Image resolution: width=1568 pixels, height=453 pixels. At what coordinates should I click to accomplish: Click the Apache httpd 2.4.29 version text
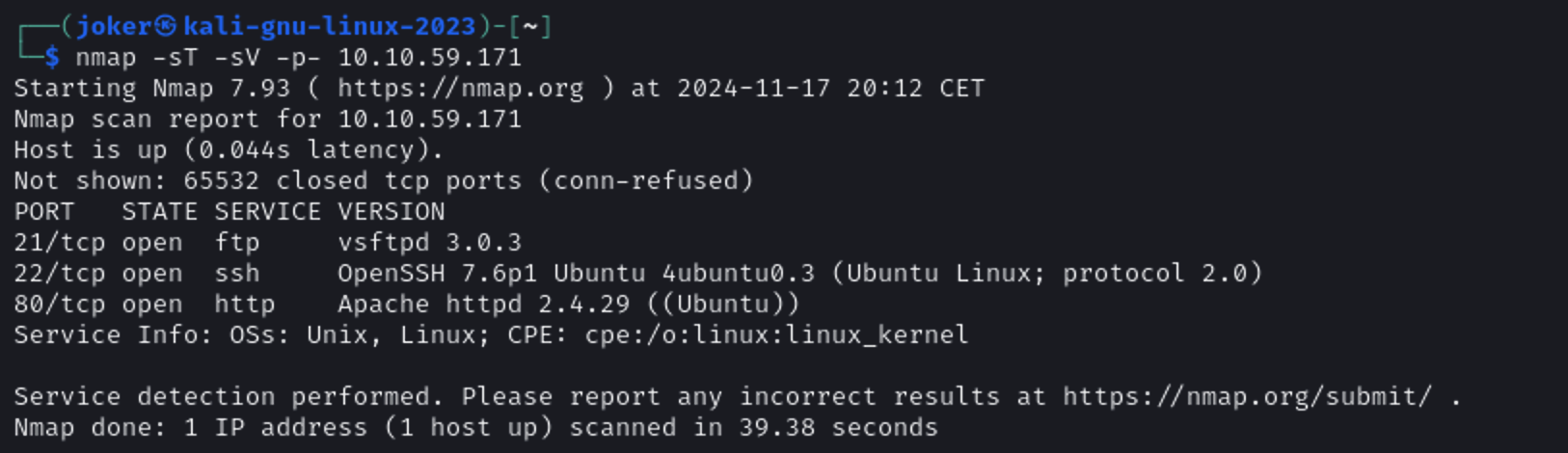coord(483,304)
